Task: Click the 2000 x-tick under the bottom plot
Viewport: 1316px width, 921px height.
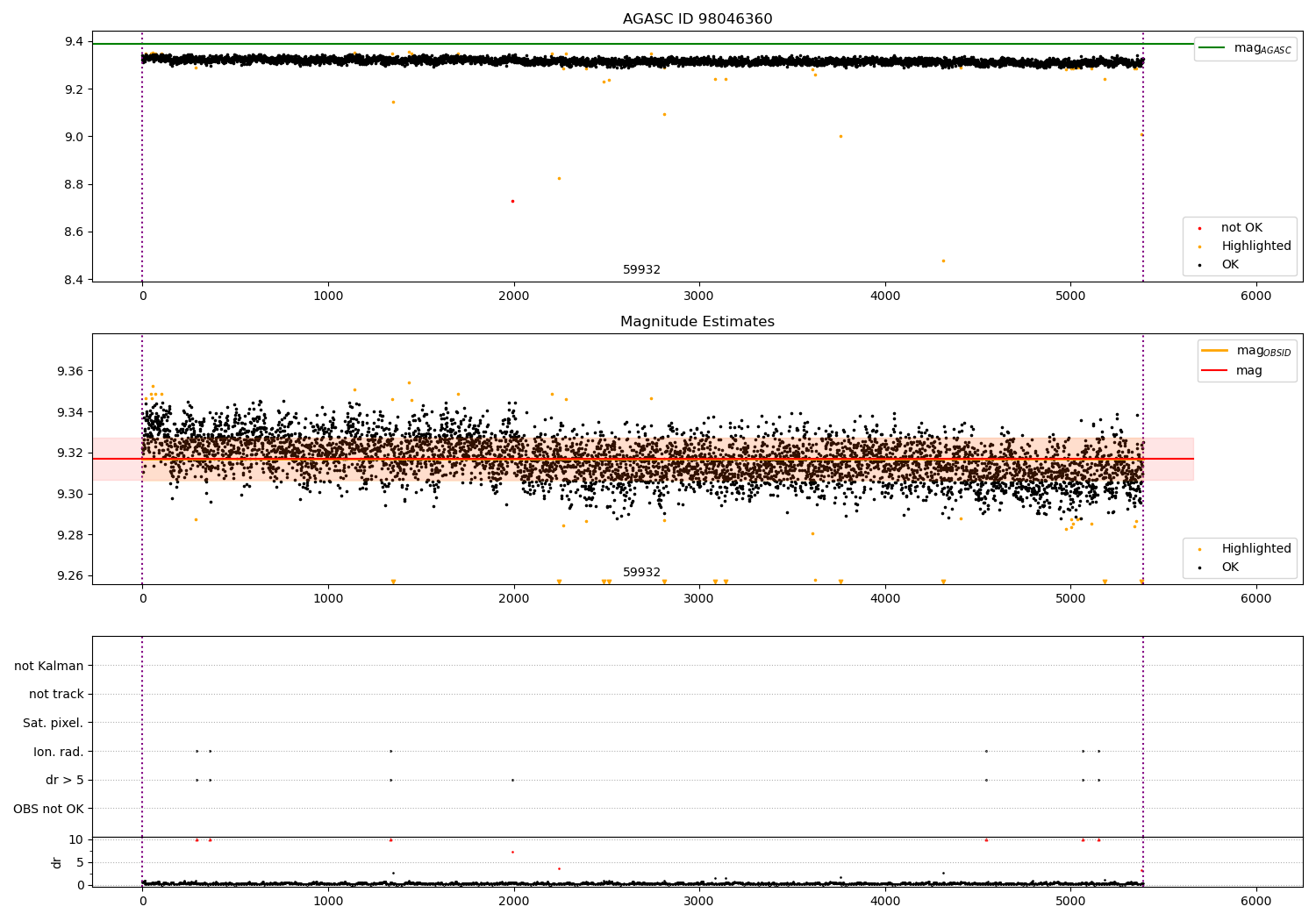Action: [x=513, y=901]
